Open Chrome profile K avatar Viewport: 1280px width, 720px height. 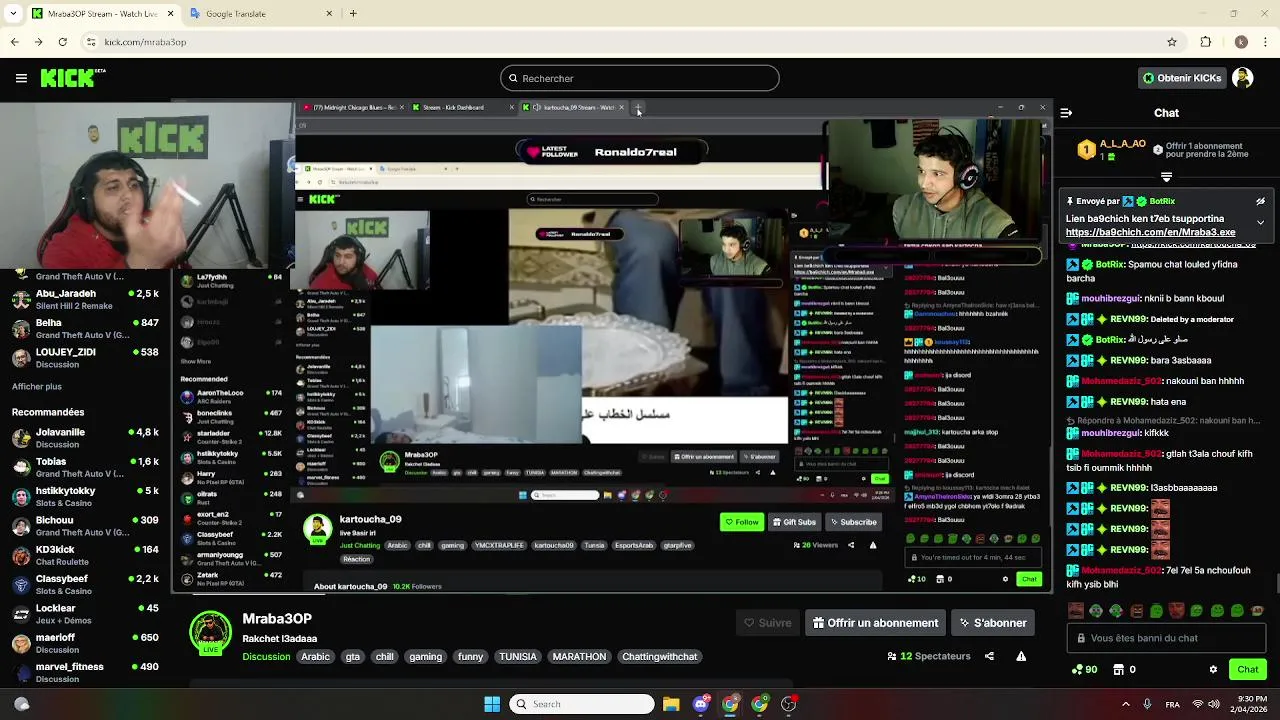1241,42
